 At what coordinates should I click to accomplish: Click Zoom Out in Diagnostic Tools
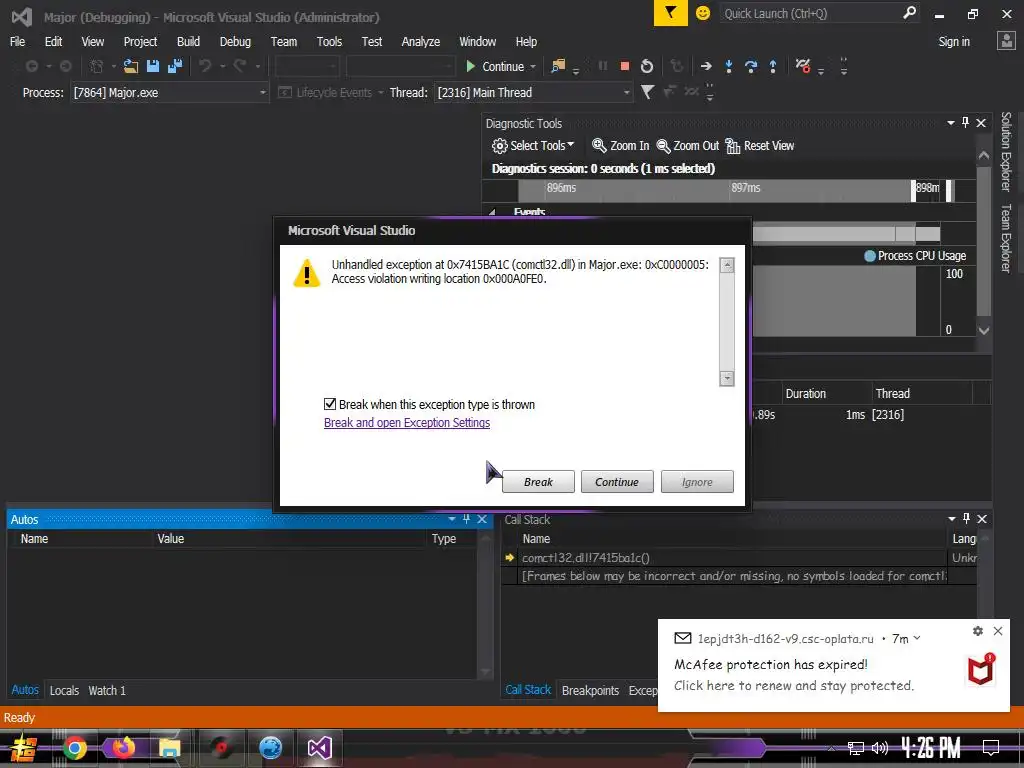pyautogui.click(x=688, y=146)
